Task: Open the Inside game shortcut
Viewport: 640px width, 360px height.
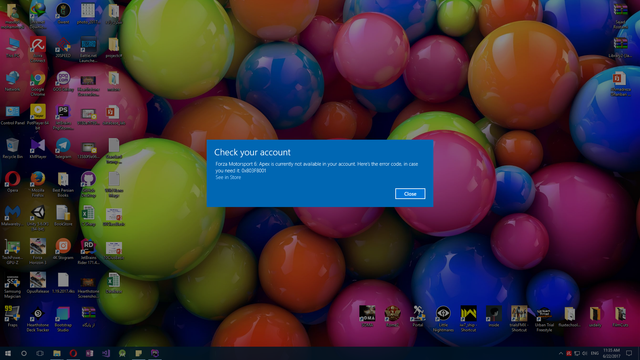Action: [x=493, y=316]
